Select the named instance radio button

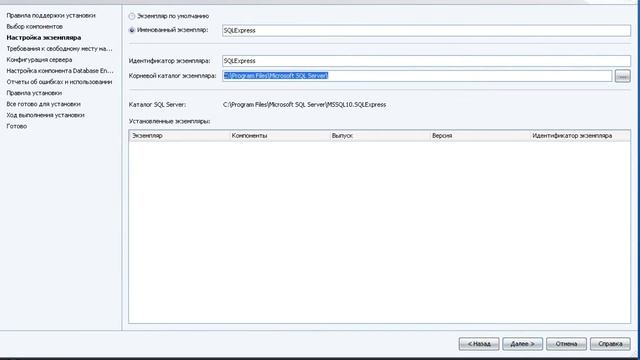click(x=132, y=30)
